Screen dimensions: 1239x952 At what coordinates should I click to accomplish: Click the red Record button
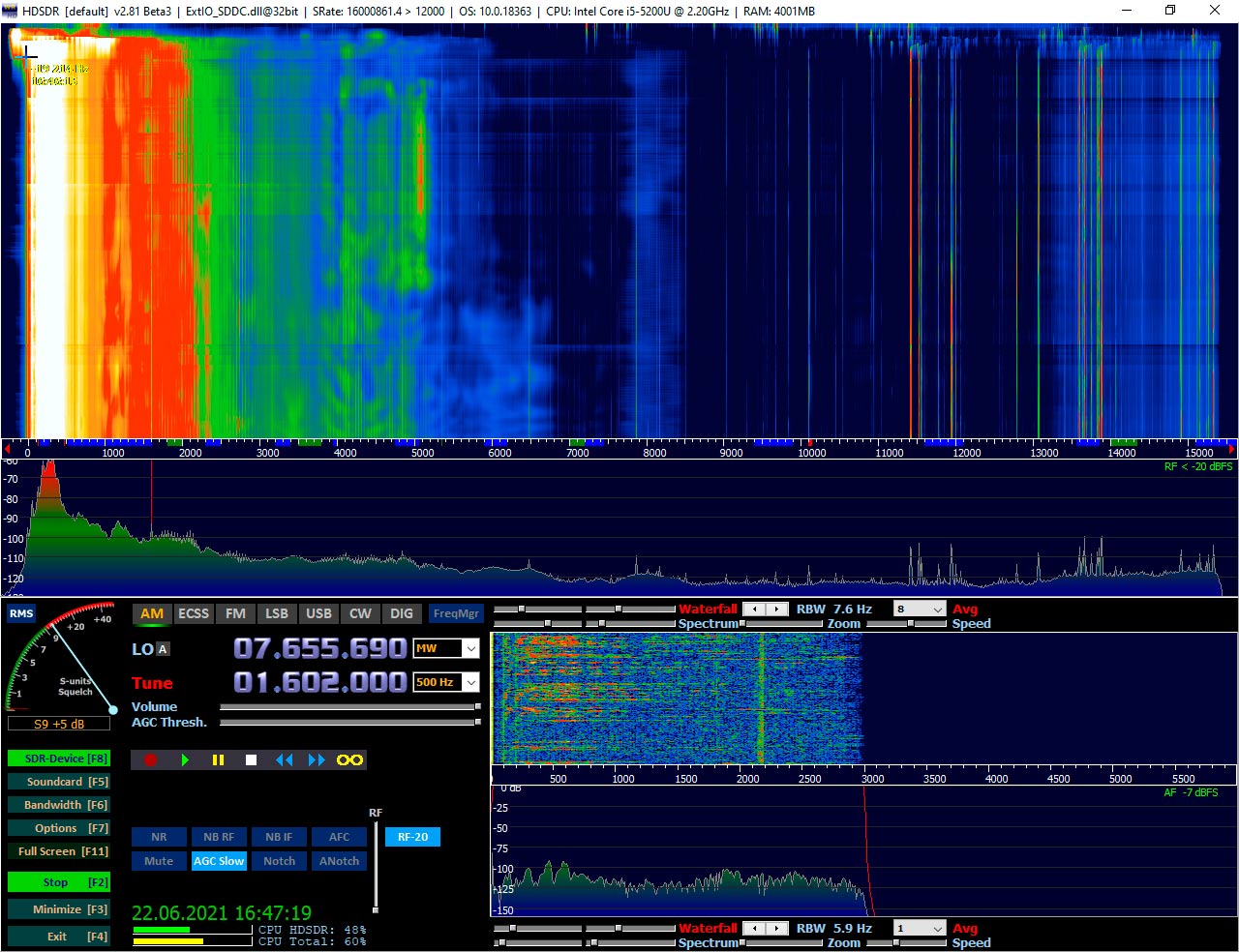tap(150, 759)
